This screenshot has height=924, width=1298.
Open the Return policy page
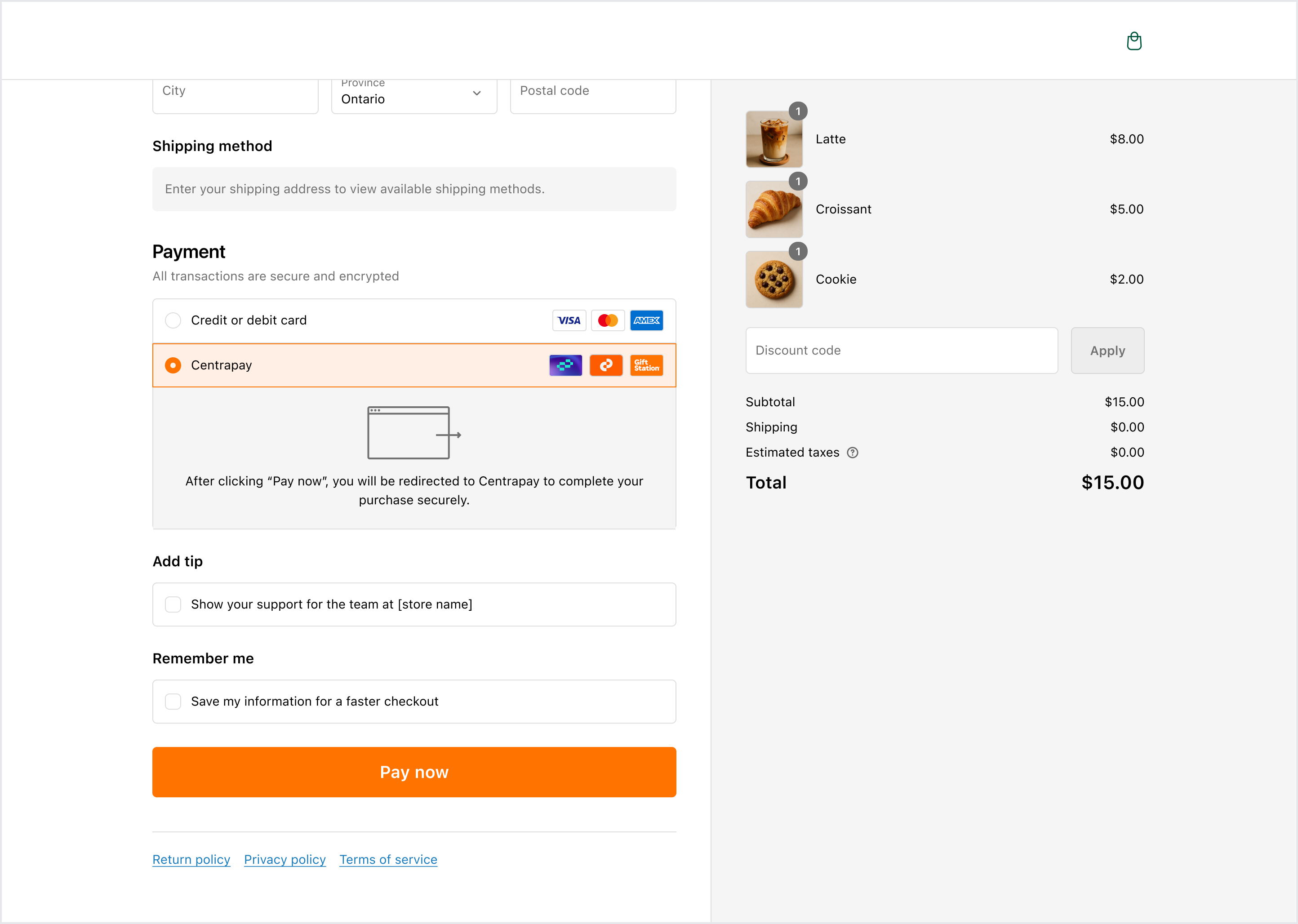click(x=191, y=860)
